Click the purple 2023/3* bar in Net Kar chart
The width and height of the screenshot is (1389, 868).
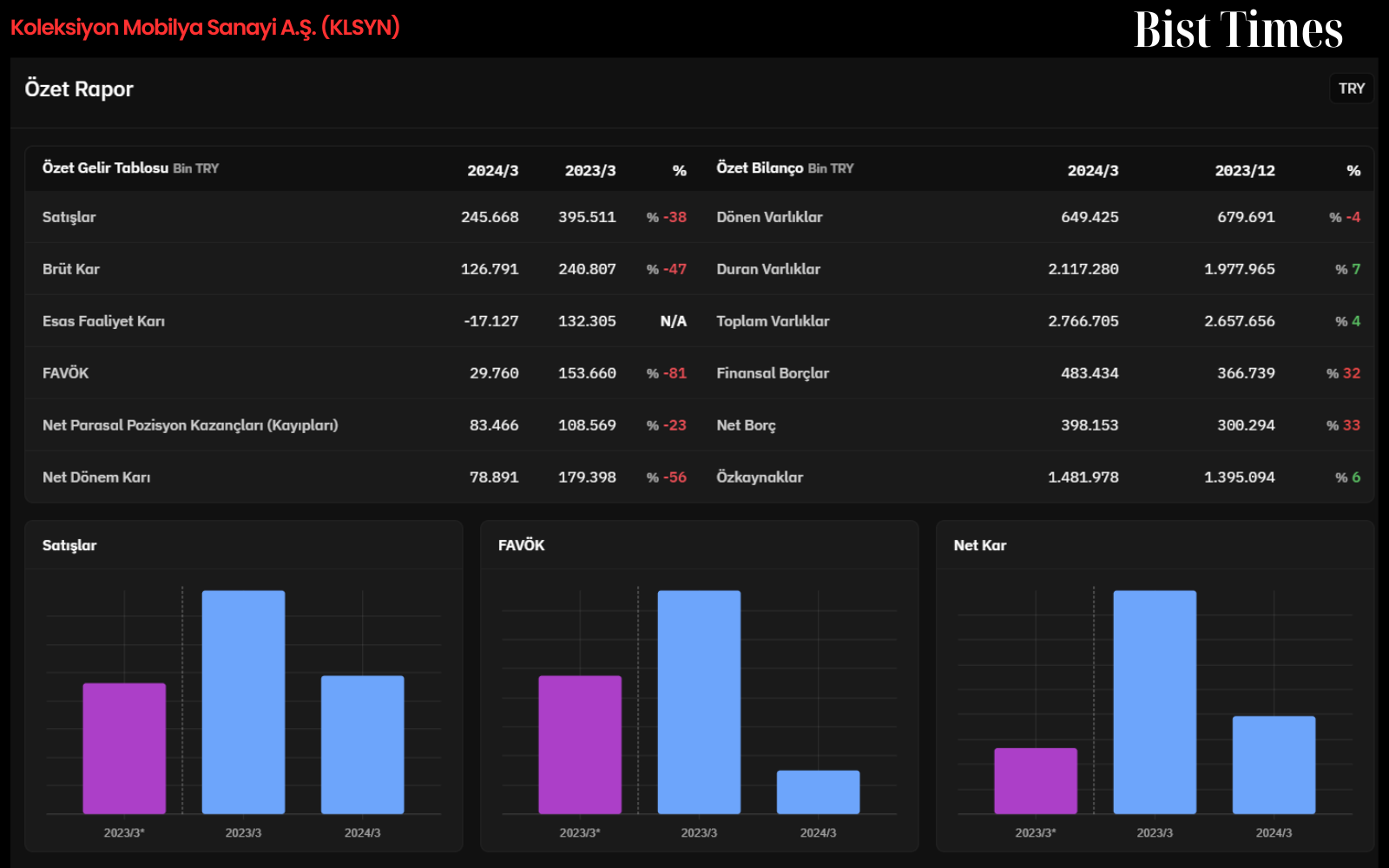pos(1036,781)
